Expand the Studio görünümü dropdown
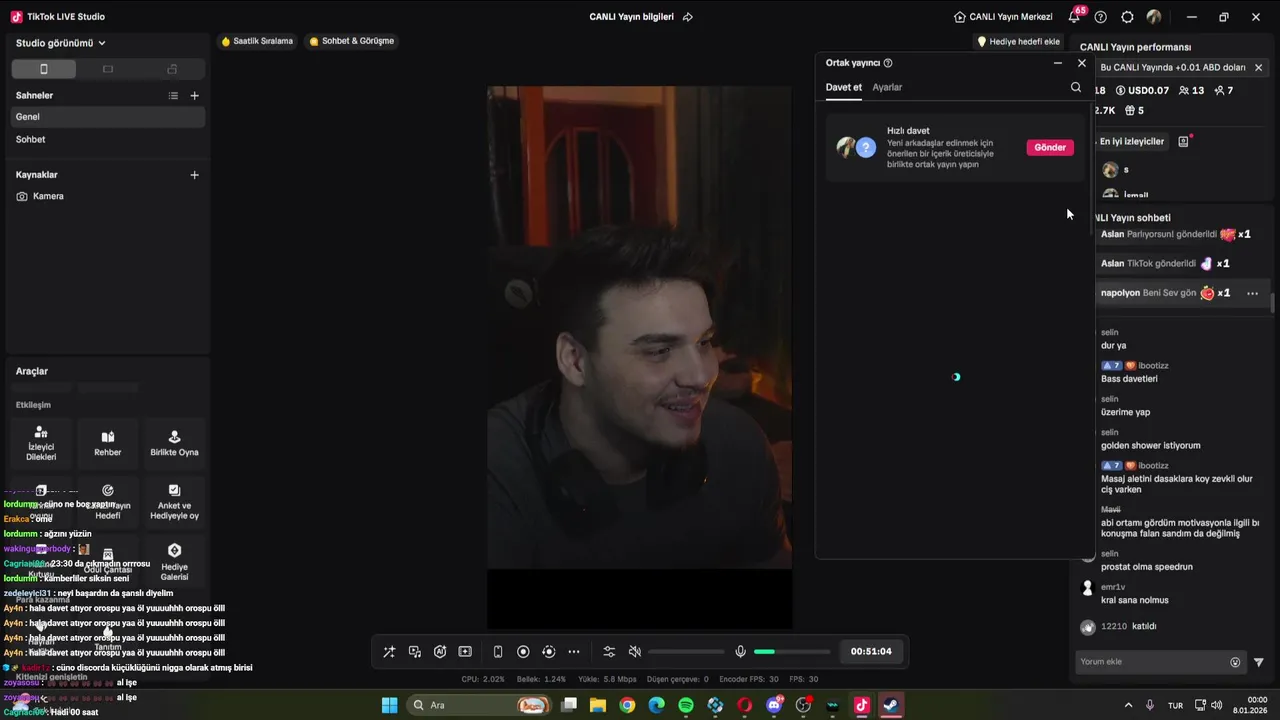Image resolution: width=1280 pixels, height=720 pixels. [61, 43]
